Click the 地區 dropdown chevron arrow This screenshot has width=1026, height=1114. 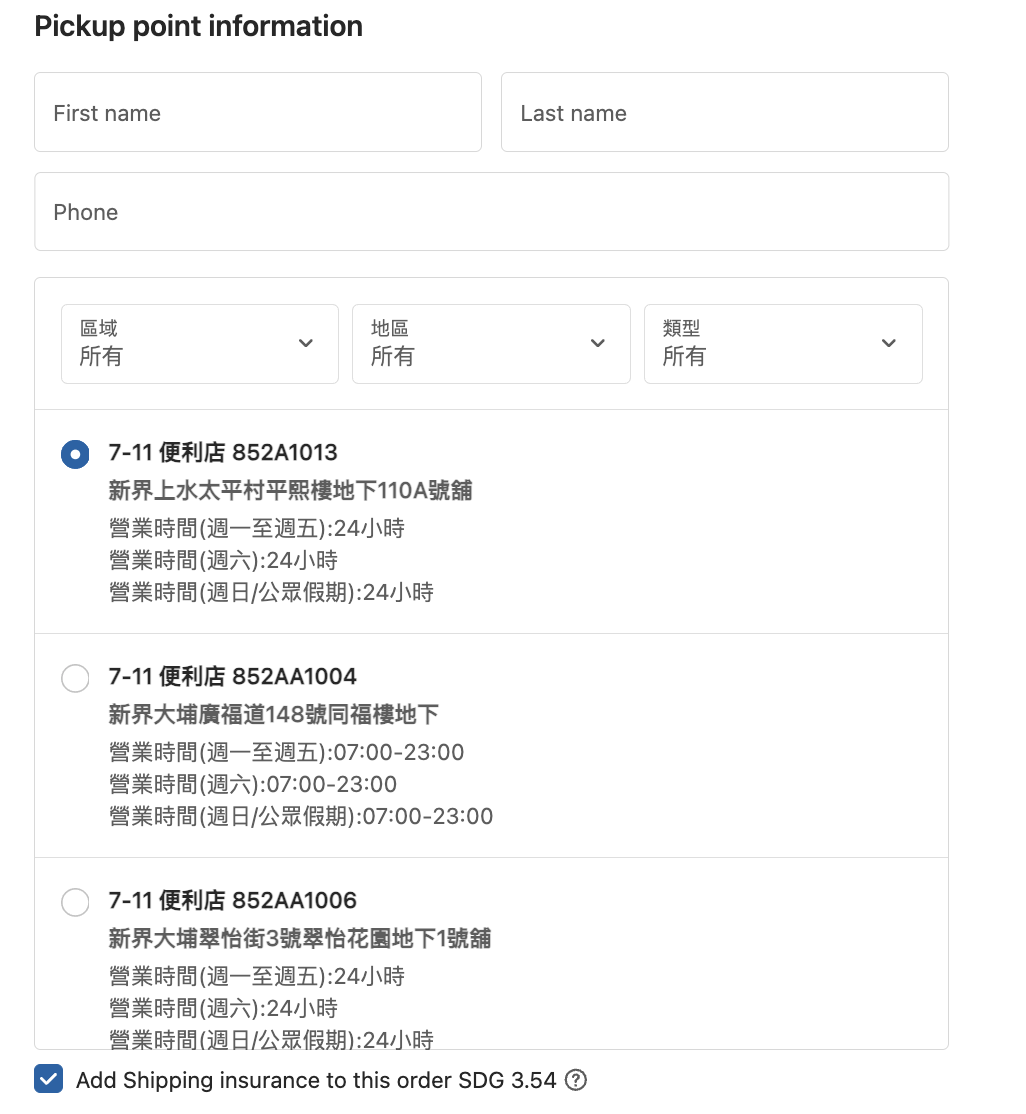click(x=598, y=343)
